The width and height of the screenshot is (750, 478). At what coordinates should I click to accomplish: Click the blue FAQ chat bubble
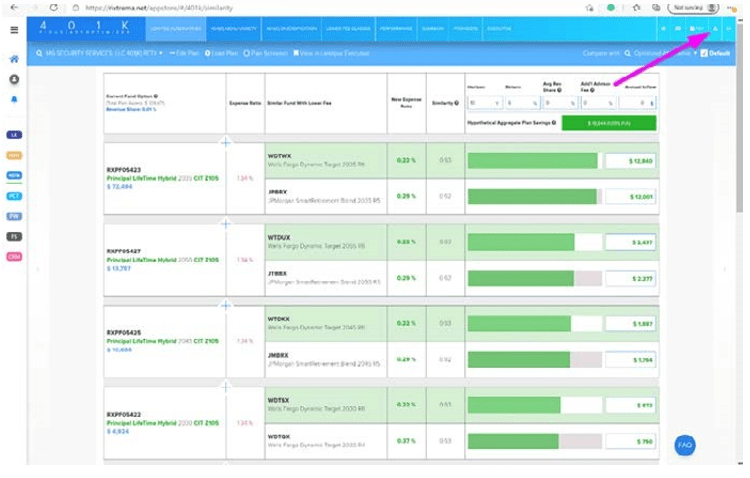tap(684, 445)
